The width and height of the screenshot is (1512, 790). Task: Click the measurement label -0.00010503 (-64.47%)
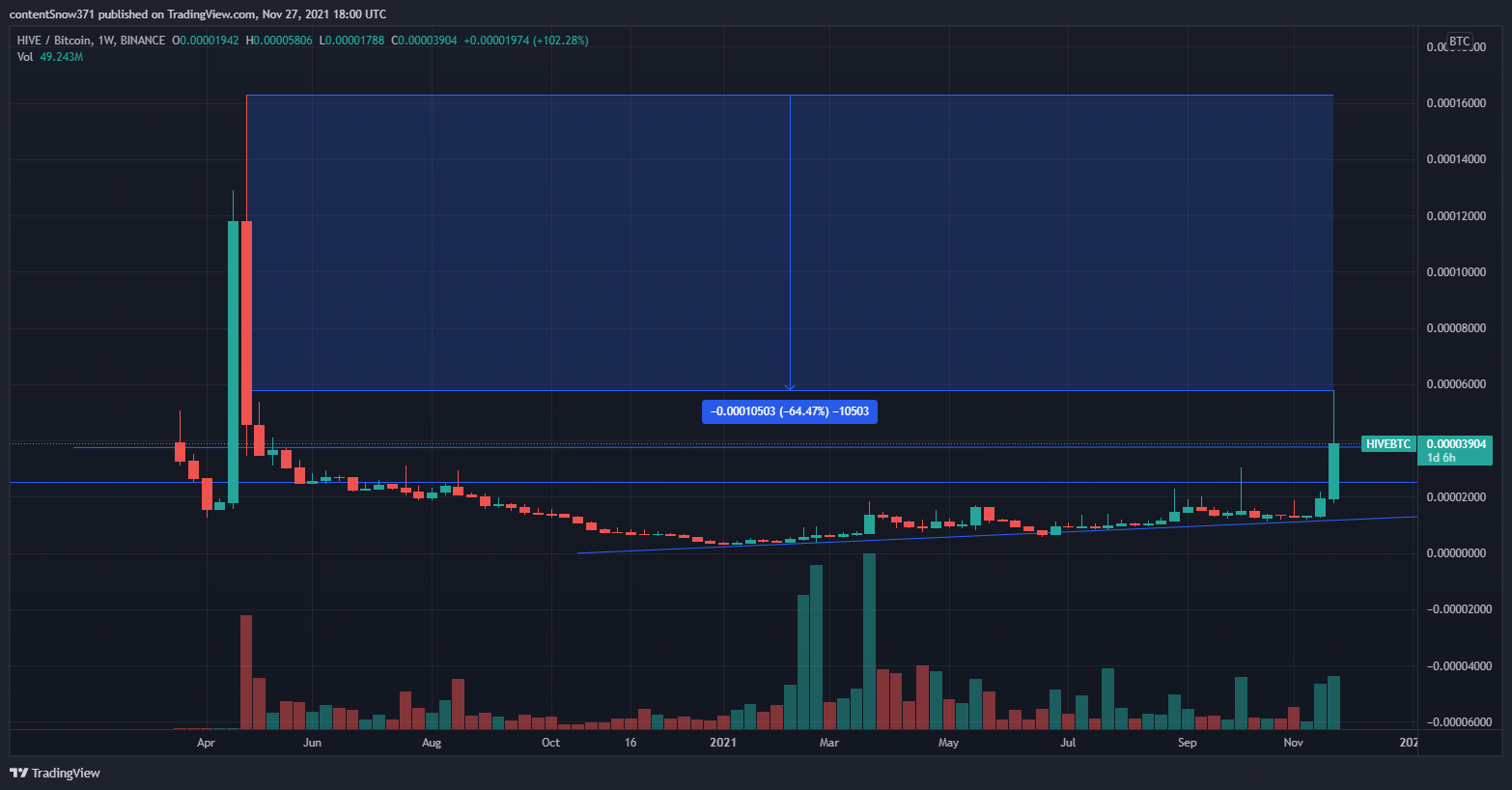[790, 411]
